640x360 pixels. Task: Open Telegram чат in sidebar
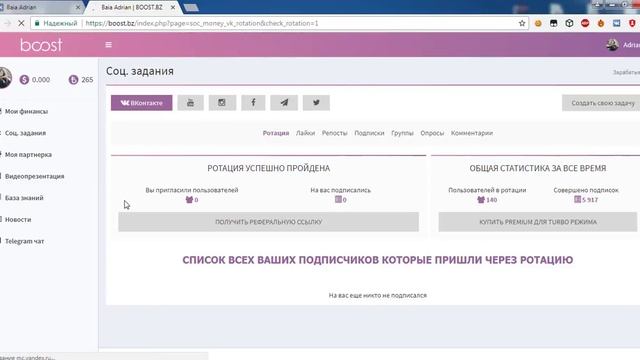point(24,241)
